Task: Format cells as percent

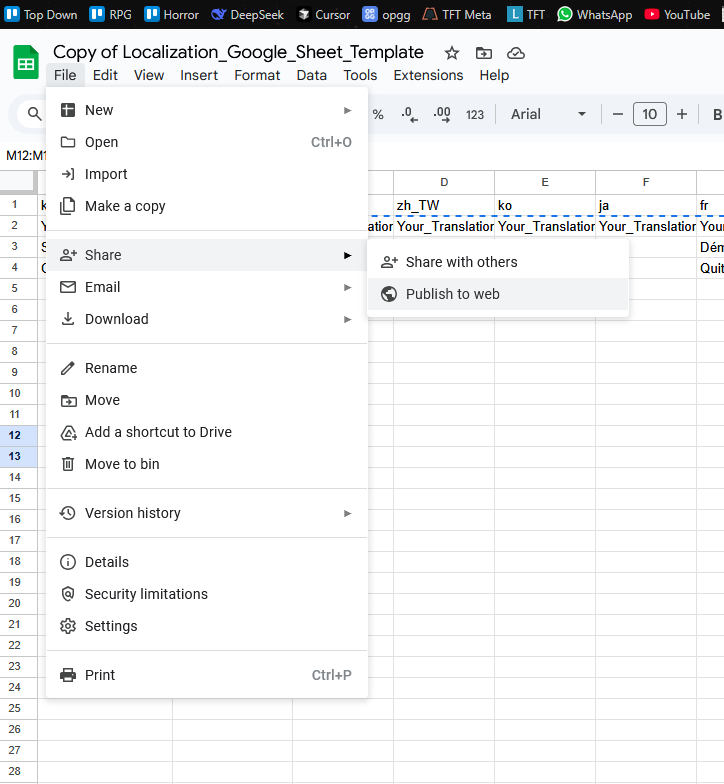Action: point(378,114)
